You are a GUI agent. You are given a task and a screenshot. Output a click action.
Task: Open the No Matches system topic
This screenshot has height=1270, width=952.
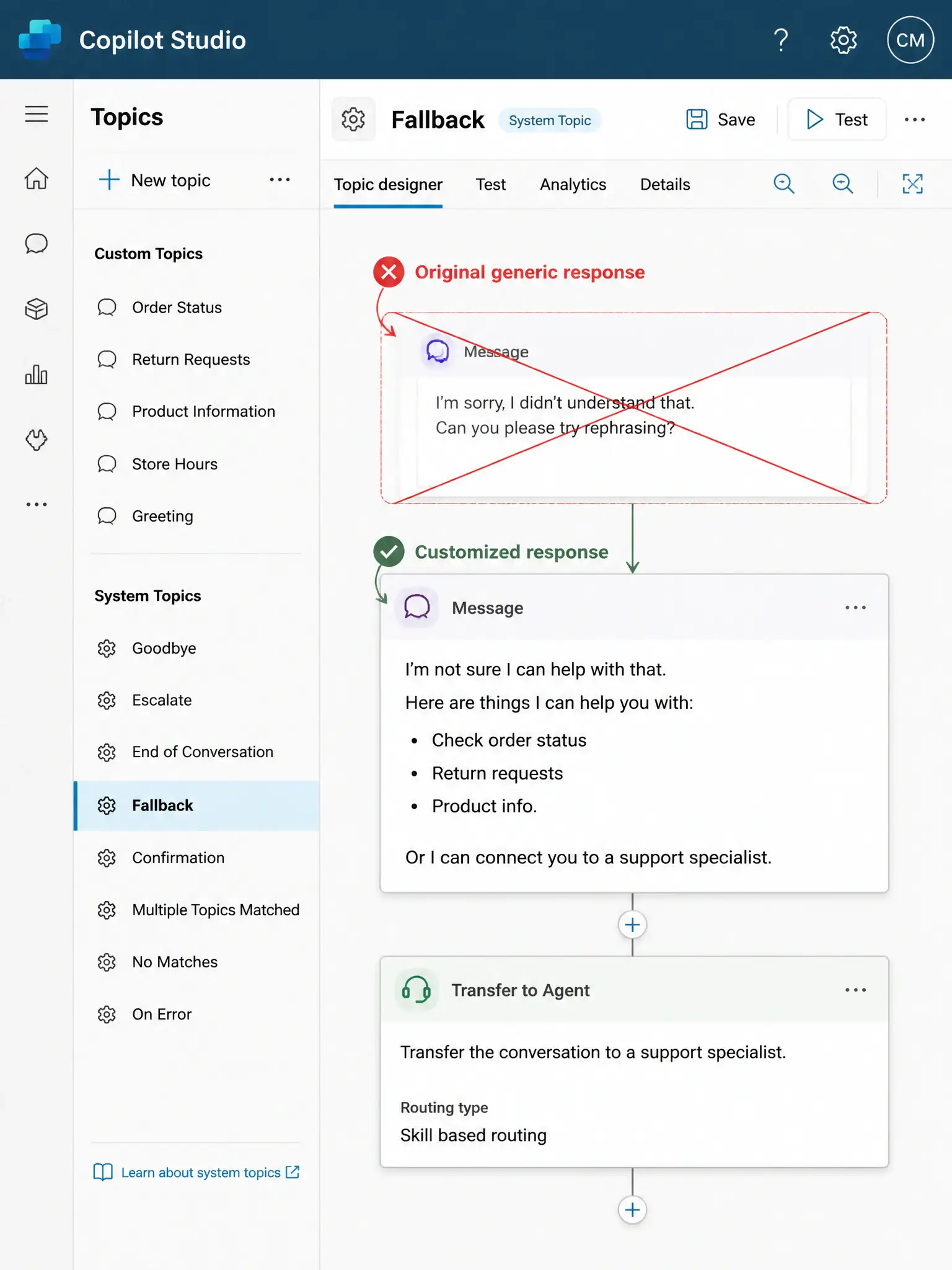point(196,962)
